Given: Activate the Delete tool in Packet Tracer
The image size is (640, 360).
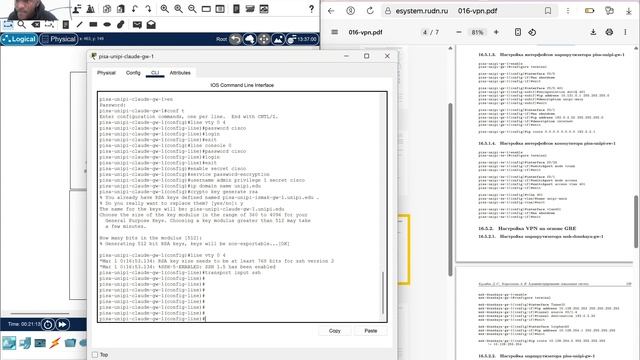Looking at the screenshot, I should [x=36, y=25].
